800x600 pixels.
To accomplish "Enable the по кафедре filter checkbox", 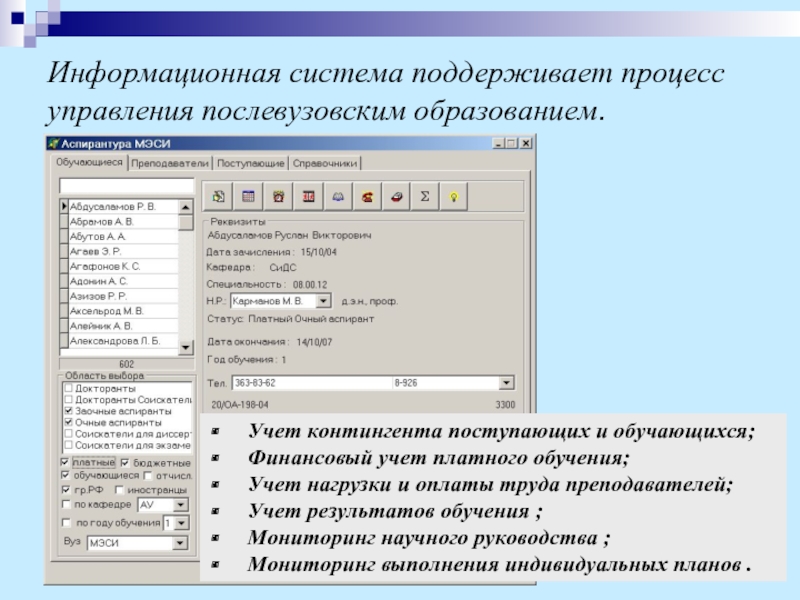I will [x=66, y=504].
